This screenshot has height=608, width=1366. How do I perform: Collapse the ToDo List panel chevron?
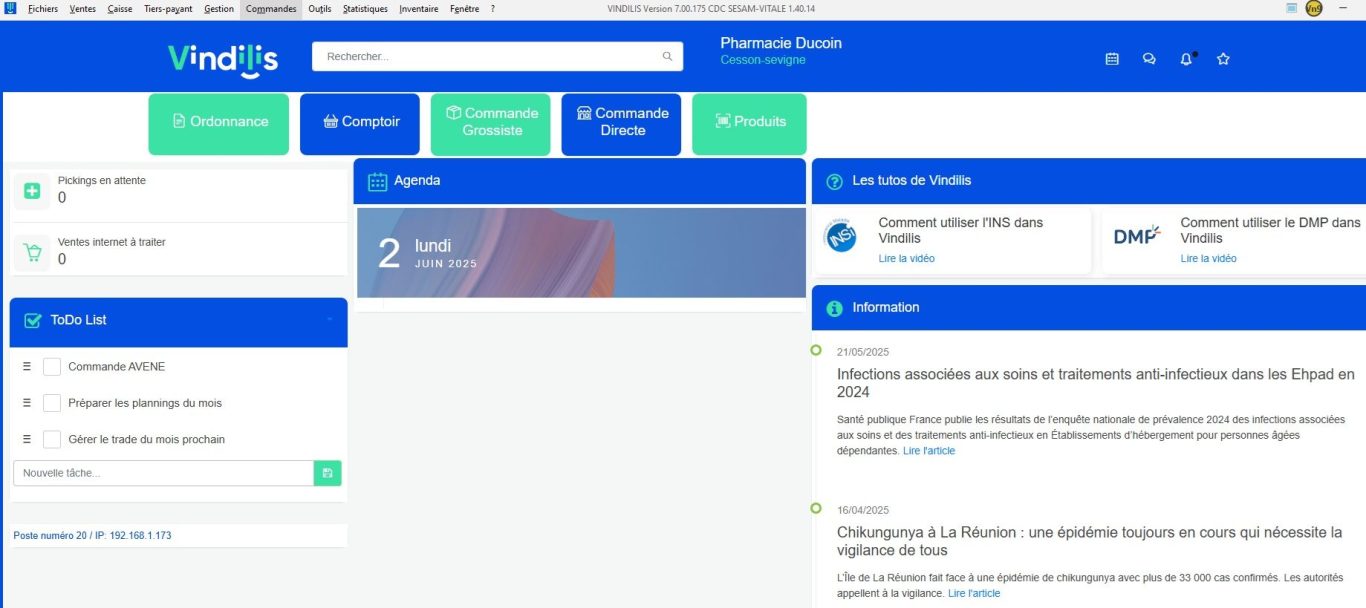(x=330, y=320)
